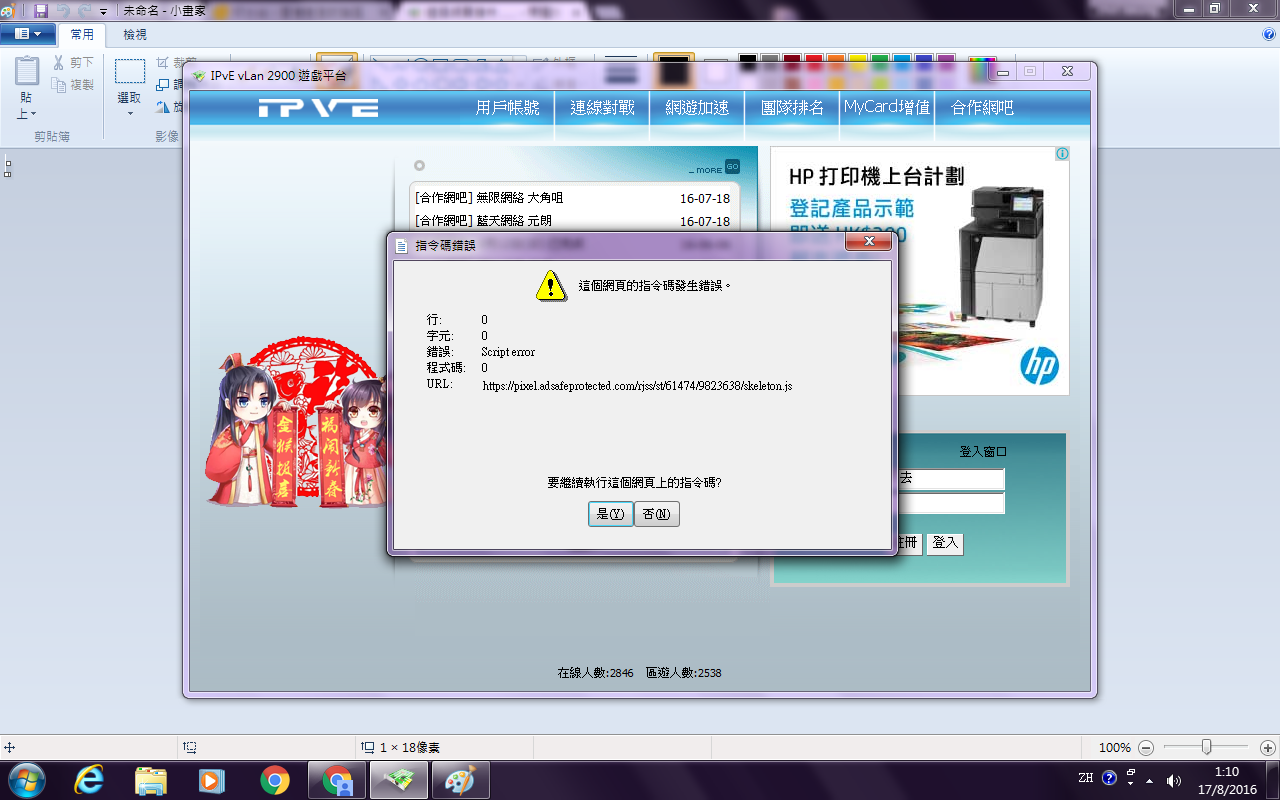Image resolution: width=1280 pixels, height=800 pixels.
Task: Open Windows Explorer folder icon on taskbar
Action: click(x=151, y=780)
